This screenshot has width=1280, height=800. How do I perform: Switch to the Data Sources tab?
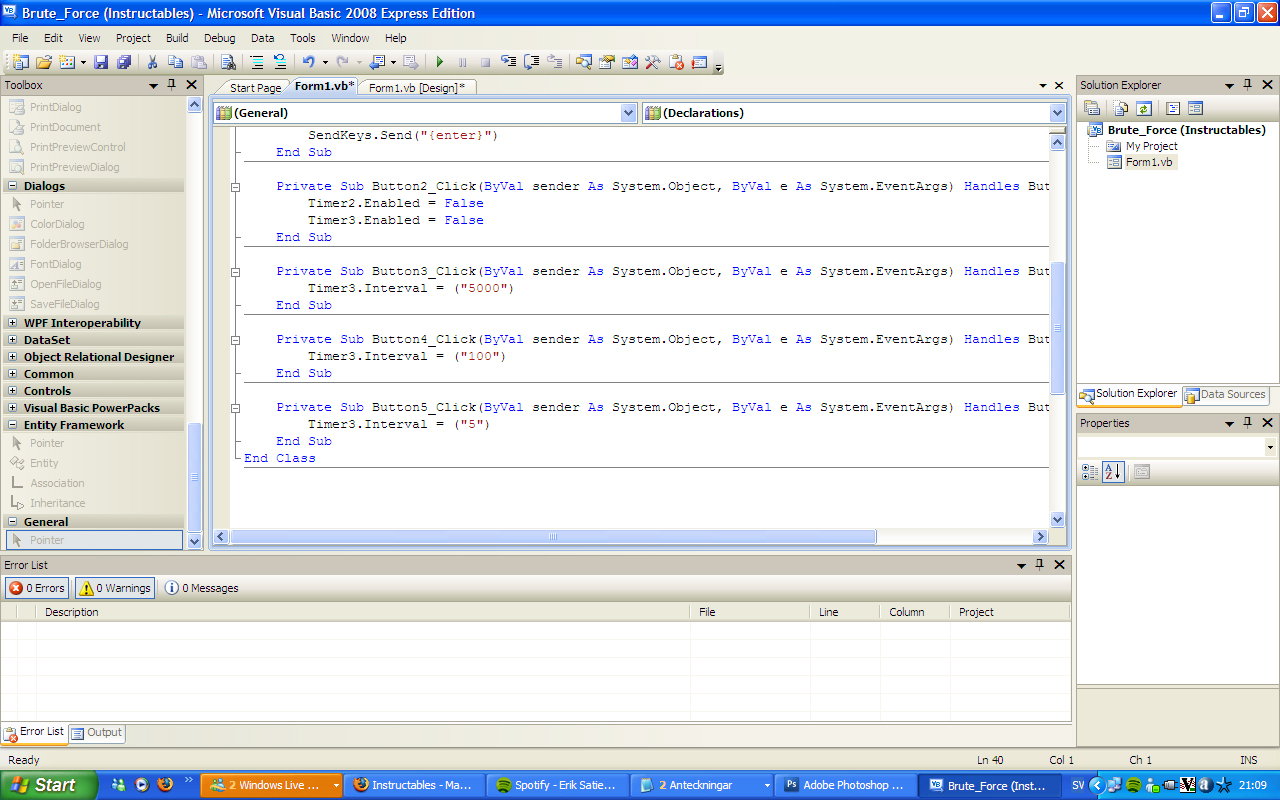tap(1225, 395)
